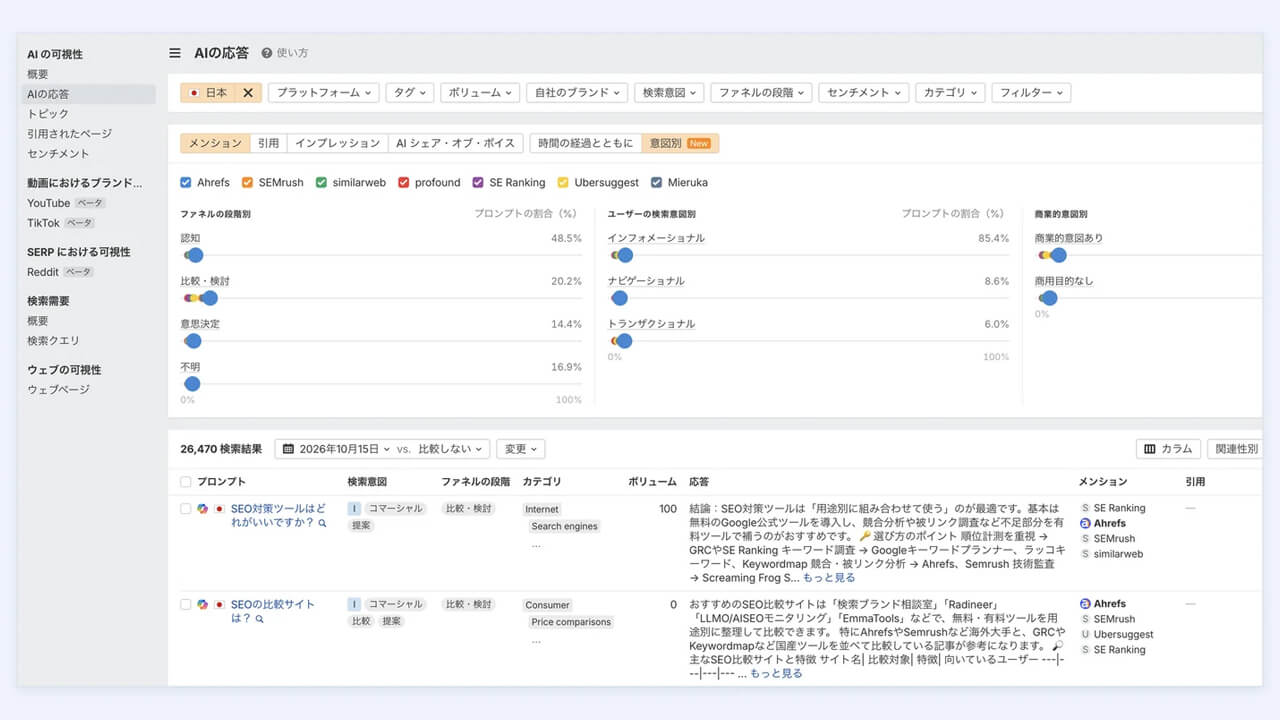Open the 使い方 help question icon
This screenshot has height=720, width=1280.
coord(267,53)
